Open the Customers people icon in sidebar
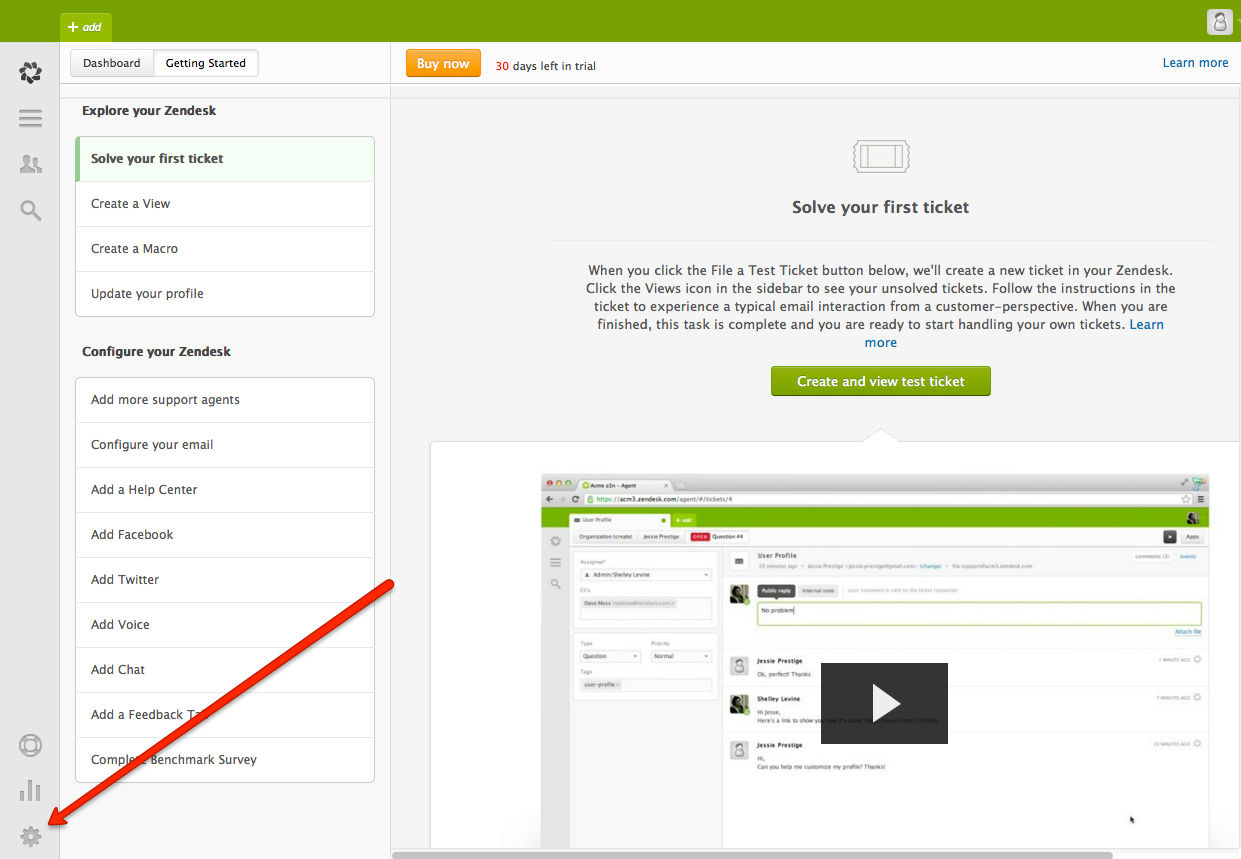The image size is (1241, 859). tap(30, 164)
